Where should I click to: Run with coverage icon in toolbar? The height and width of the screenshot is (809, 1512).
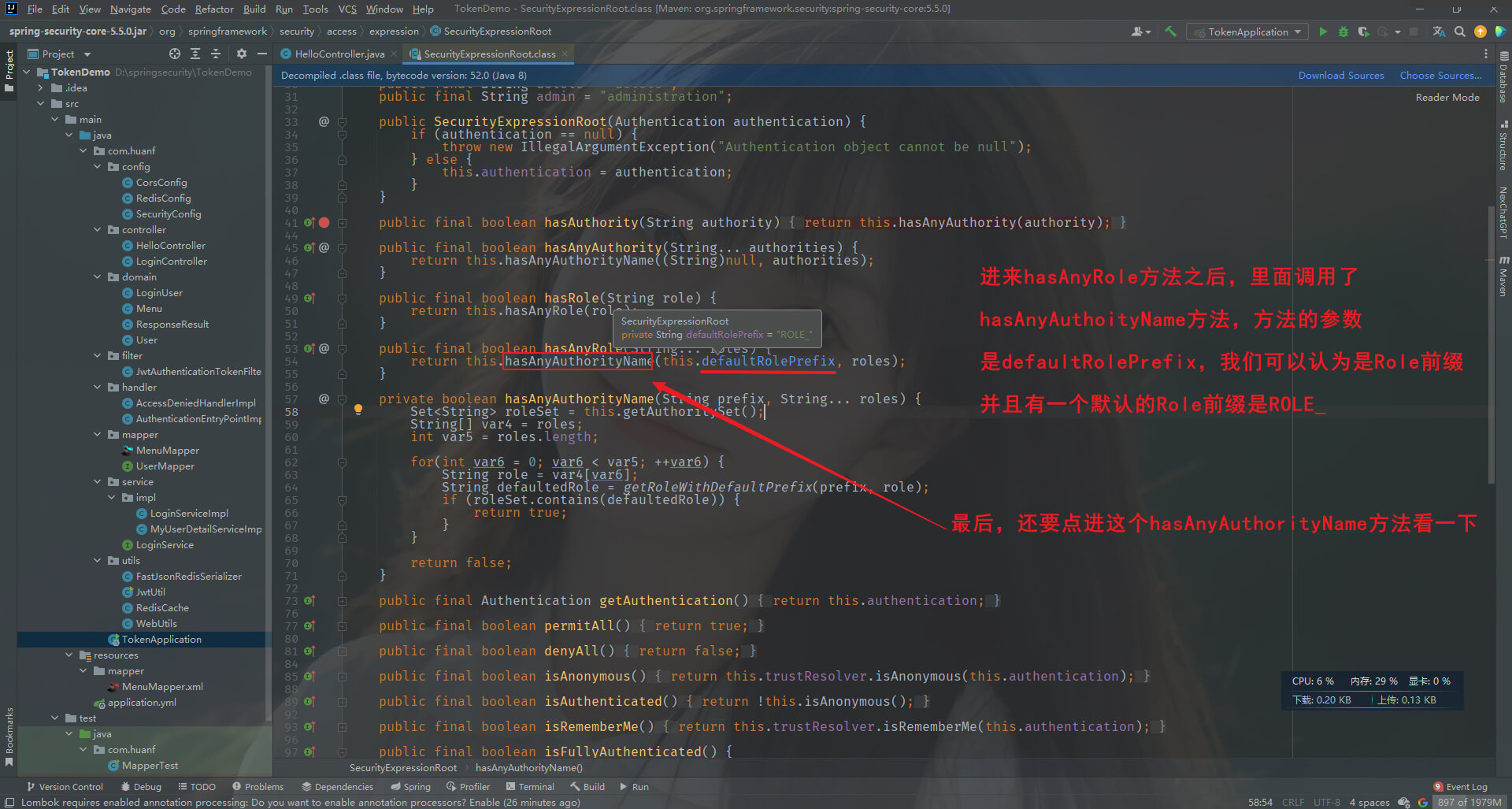pyautogui.click(x=1363, y=32)
